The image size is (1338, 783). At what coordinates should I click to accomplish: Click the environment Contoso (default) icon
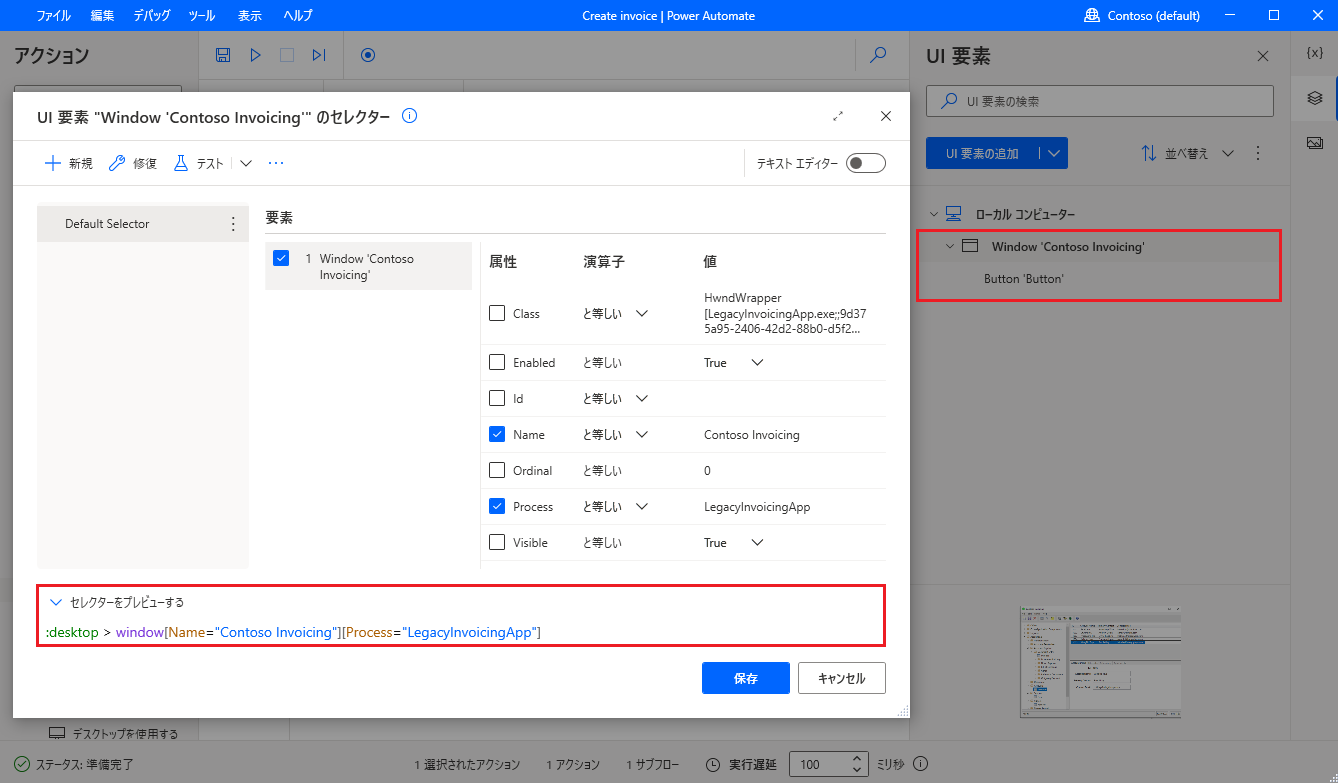[1091, 15]
